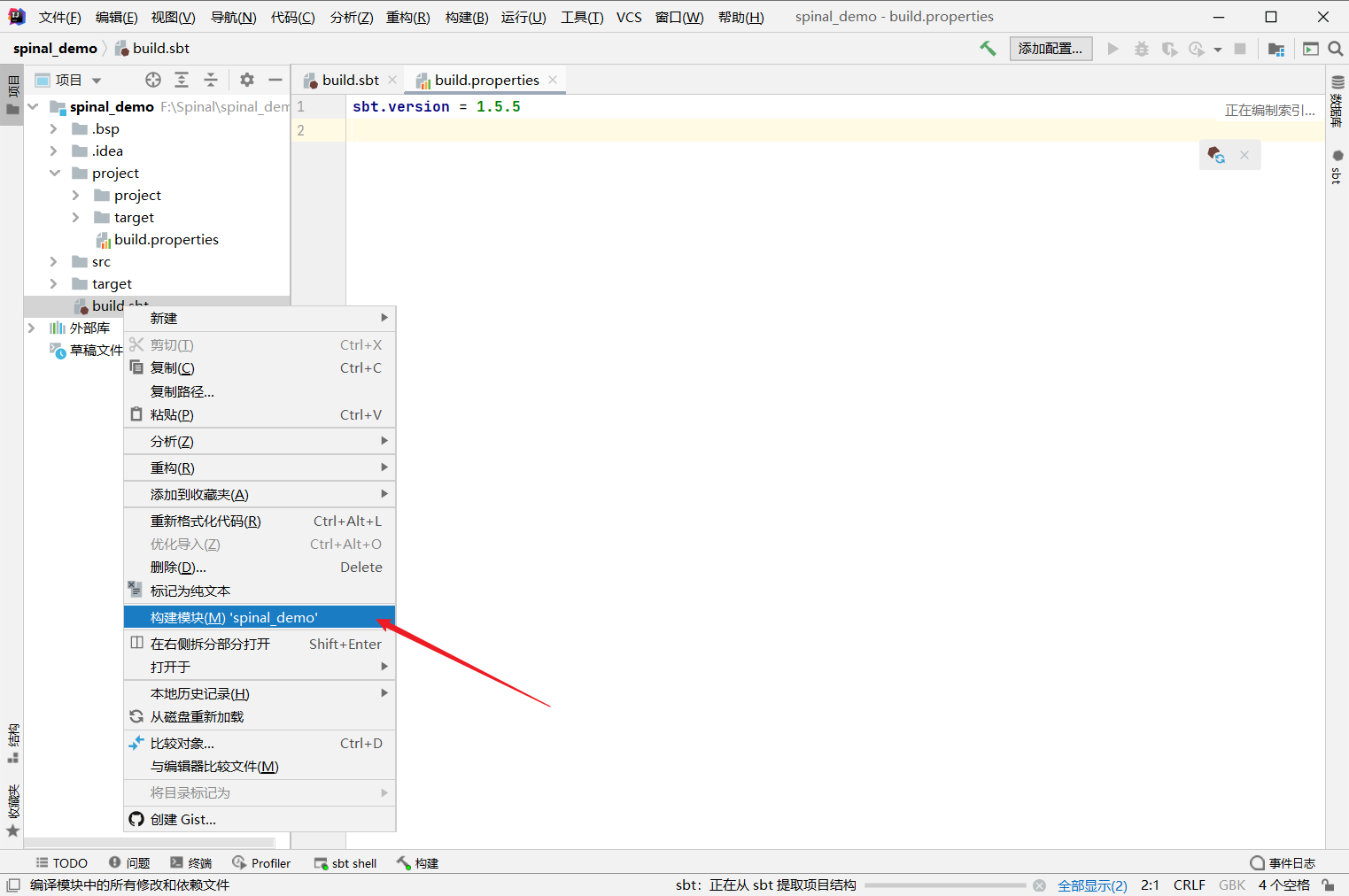This screenshot has height=896, width=1349.
Task: Click the 添加配置... button
Action: [x=1051, y=49]
